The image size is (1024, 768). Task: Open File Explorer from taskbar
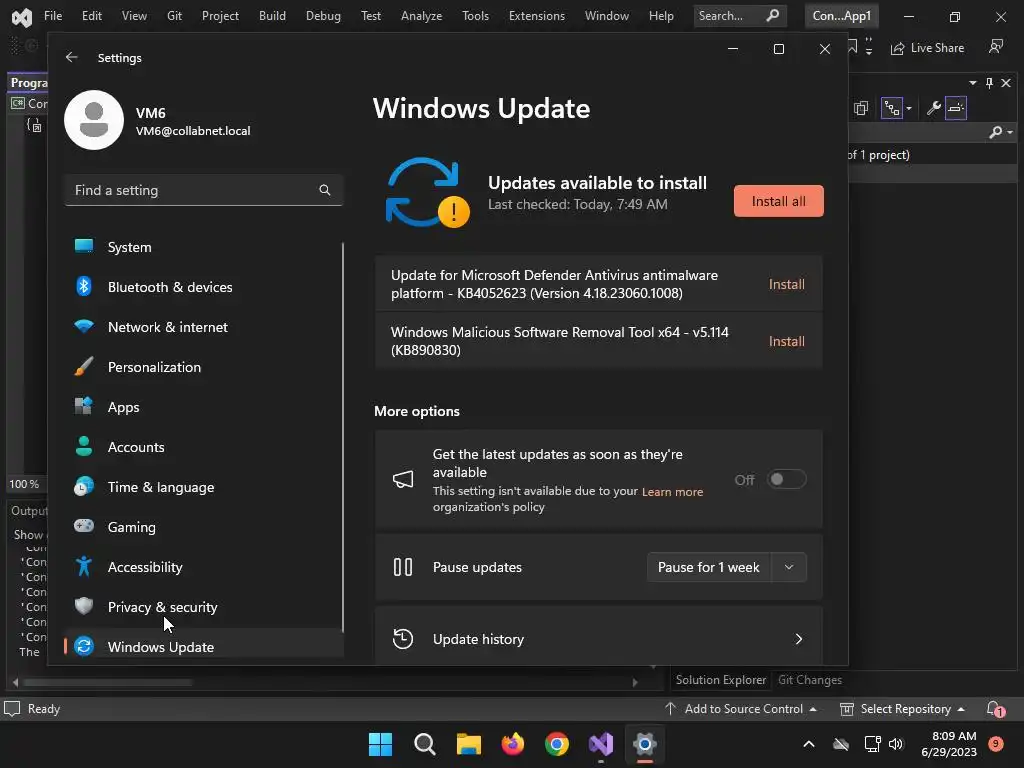(x=468, y=744)
